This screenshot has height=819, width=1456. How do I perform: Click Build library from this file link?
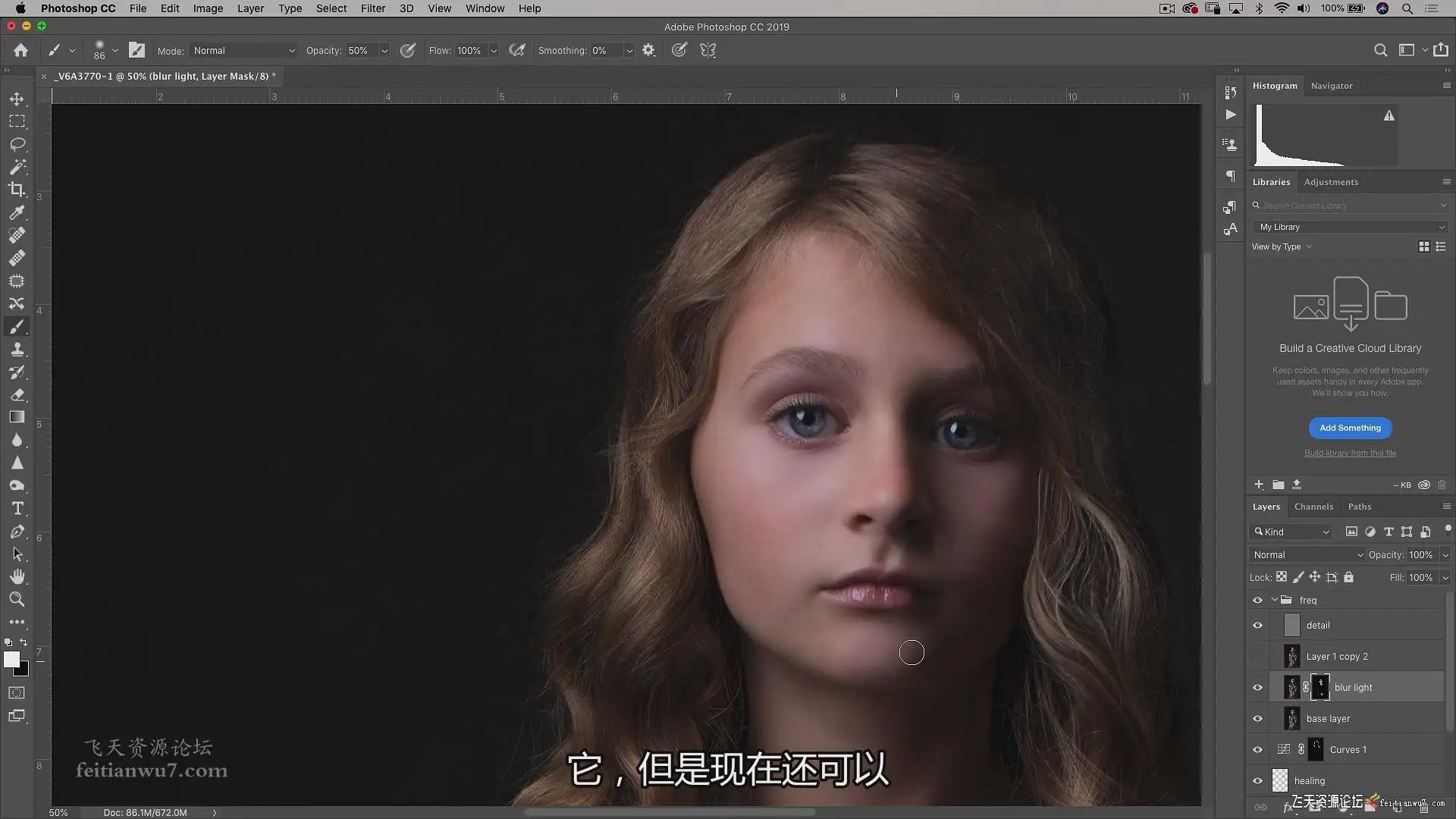point(1350,453)
